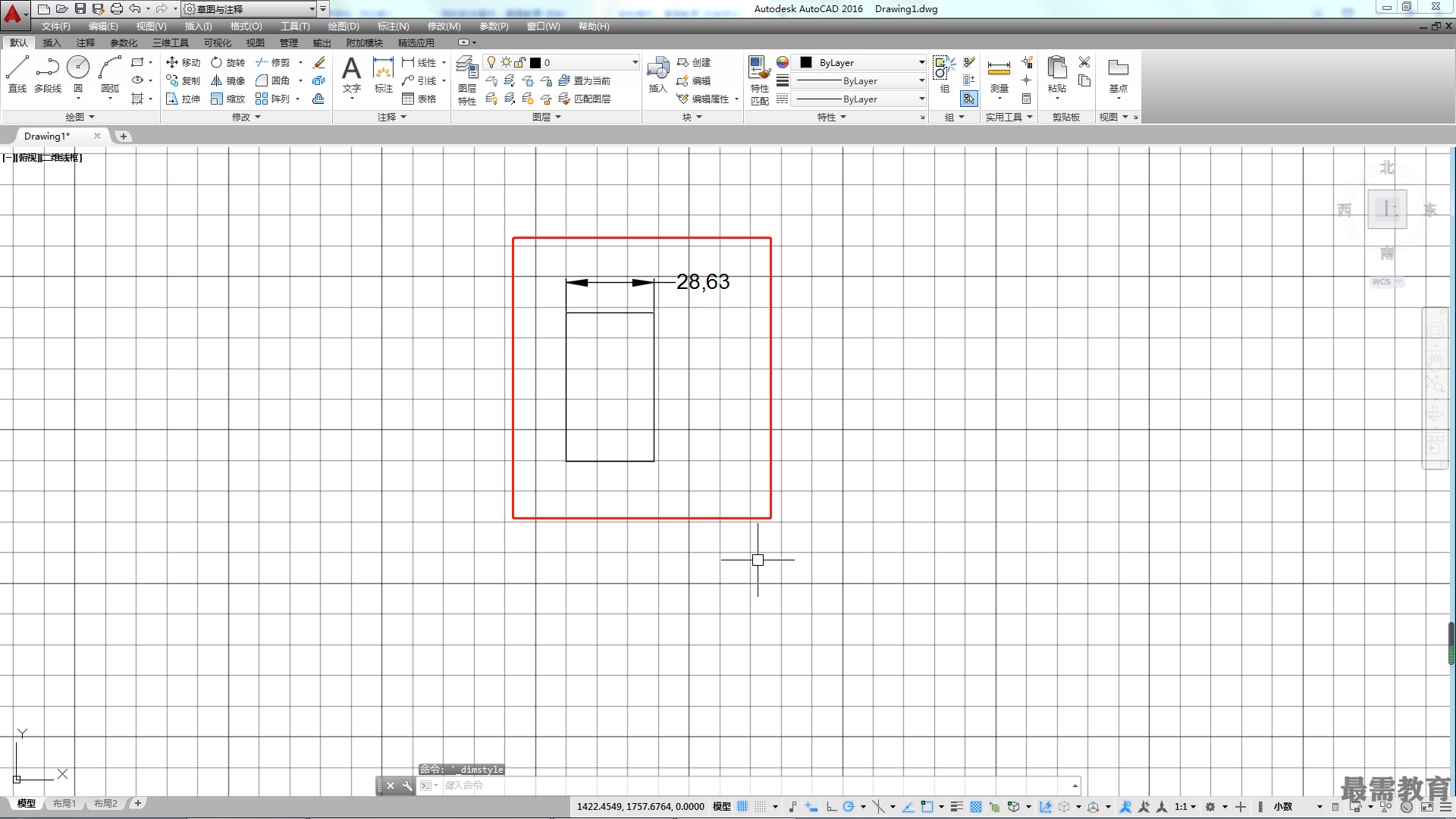The height and width of the screenshot is (819, 1456).
Task: Choose the Scale (缩放) command
Action: point(227,99)
